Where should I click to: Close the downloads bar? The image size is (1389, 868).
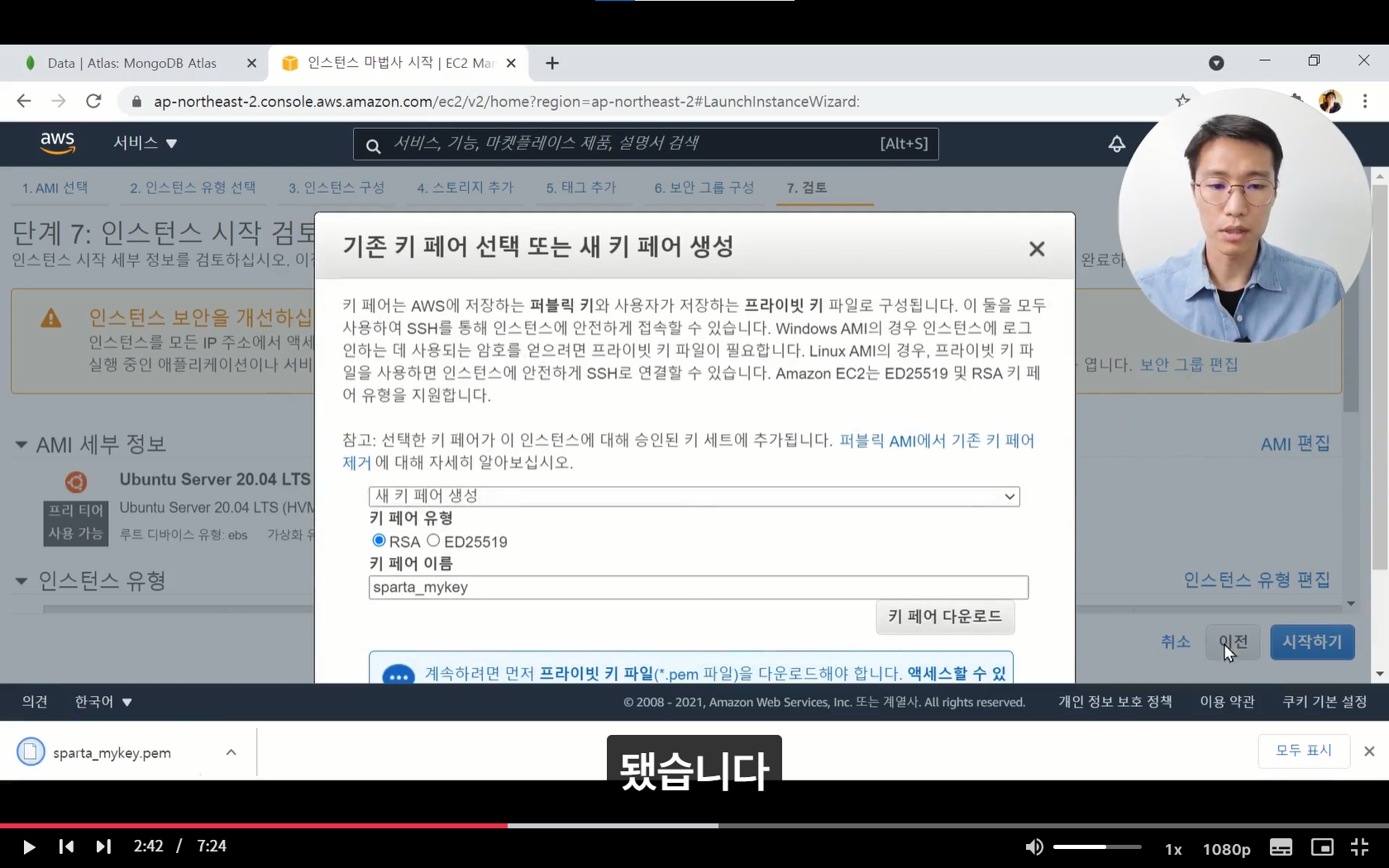[1369, 751]
